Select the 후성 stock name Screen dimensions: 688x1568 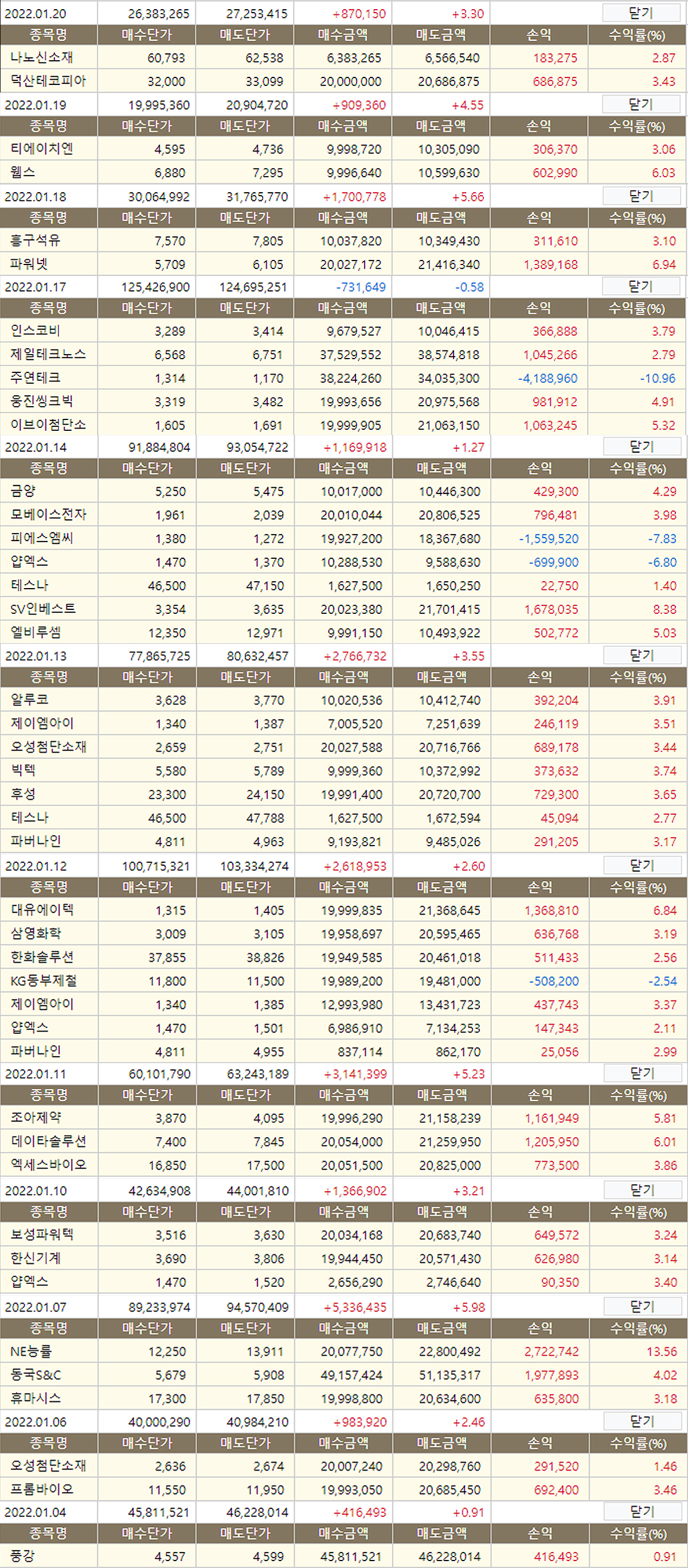[x=23, y=793]
